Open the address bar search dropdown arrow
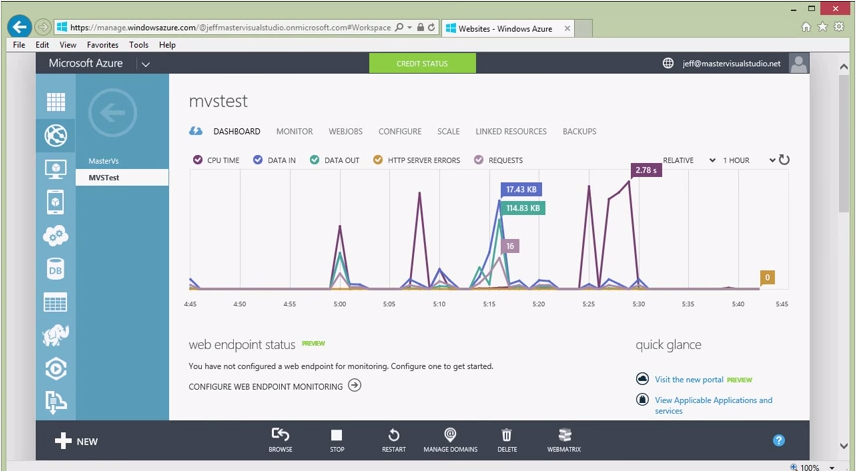Image resolution: width=856 pixels, height=471 pixels. pos(409,27)
